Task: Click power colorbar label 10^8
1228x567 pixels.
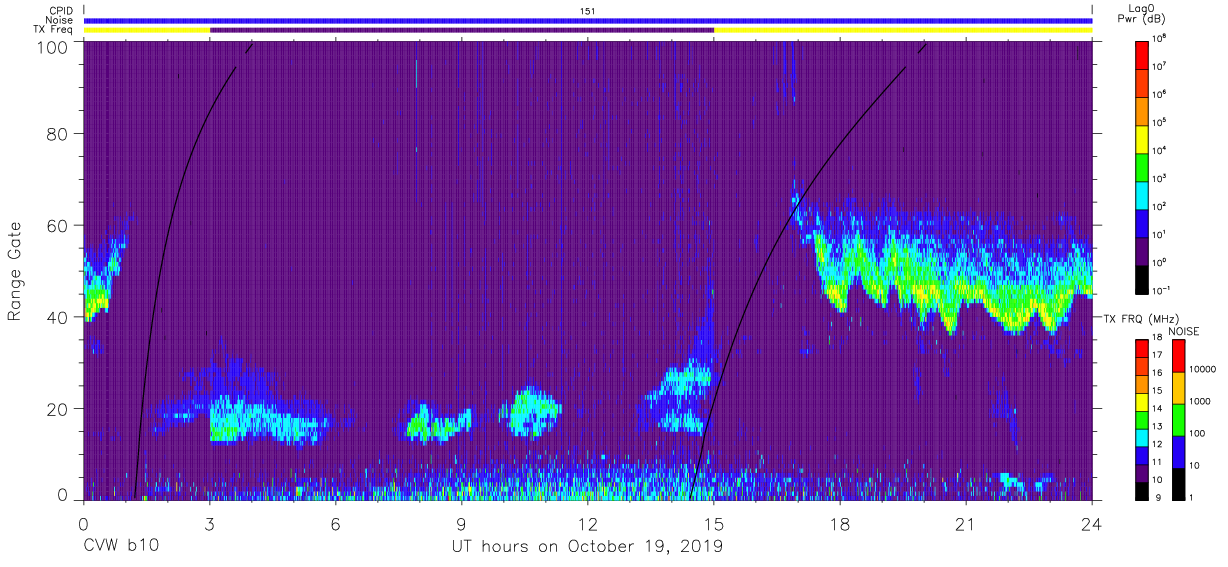Action: (x=1161, y=39)
